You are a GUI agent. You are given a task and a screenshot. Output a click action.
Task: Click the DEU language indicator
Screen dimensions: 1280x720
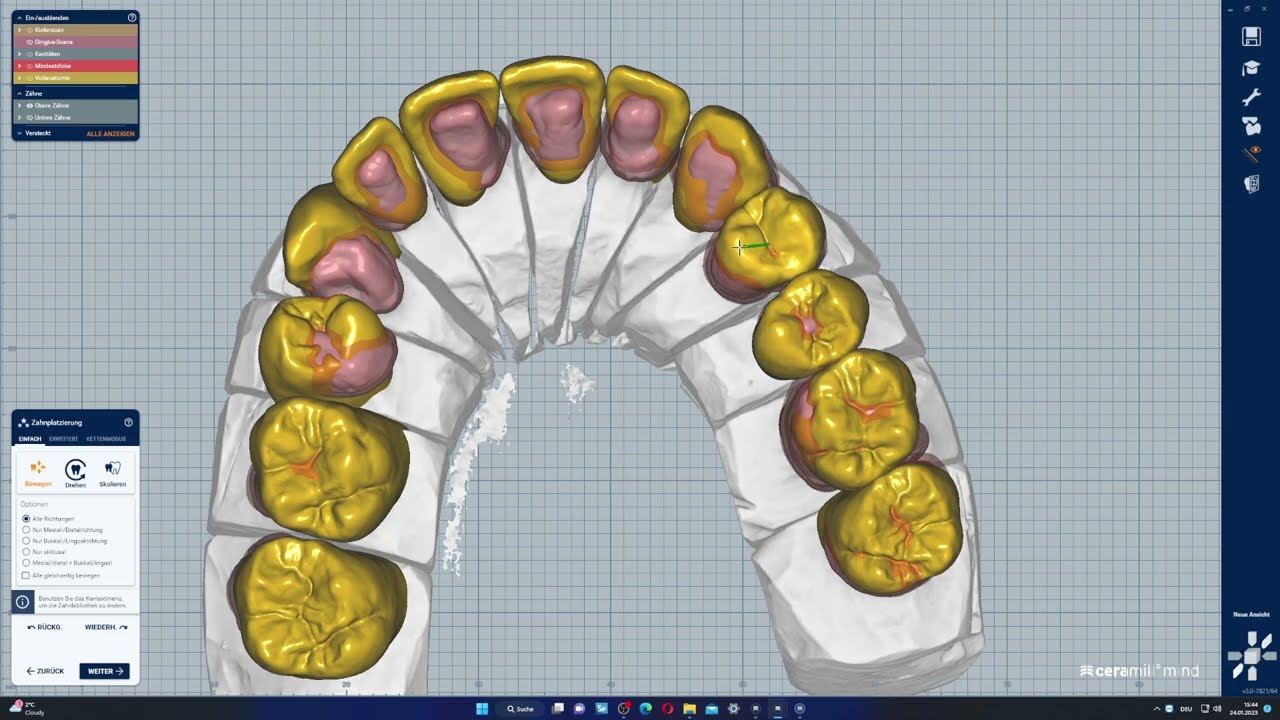pos(1187,708)
